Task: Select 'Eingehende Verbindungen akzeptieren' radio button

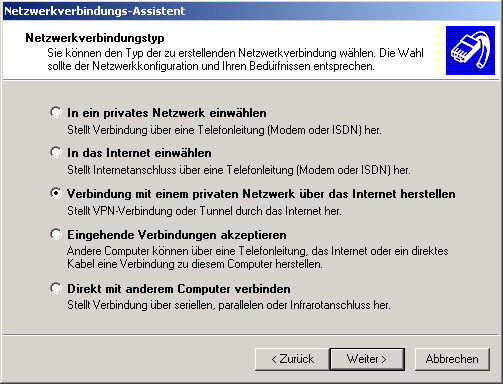Action: coord(56,234)
